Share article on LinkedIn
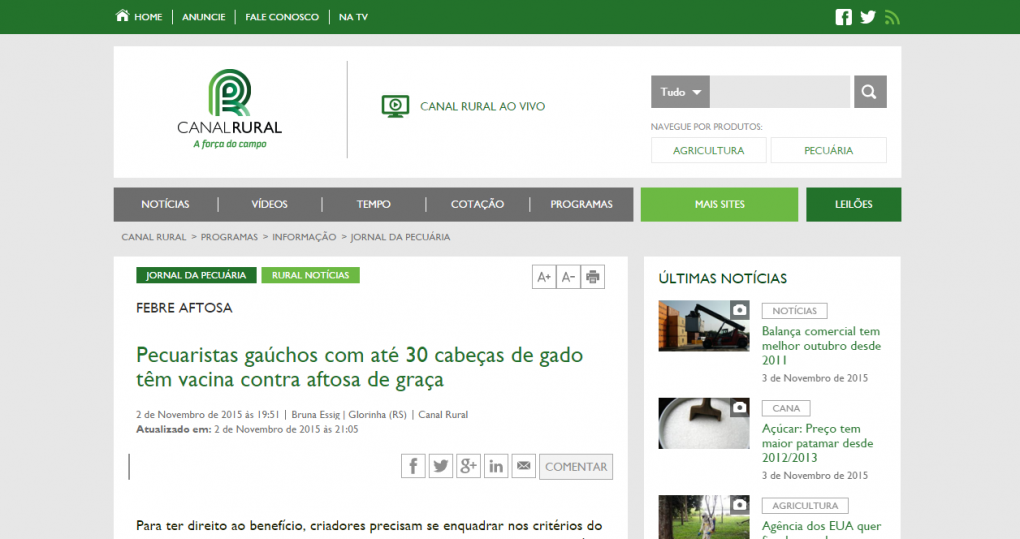 [x=496, y=466]
